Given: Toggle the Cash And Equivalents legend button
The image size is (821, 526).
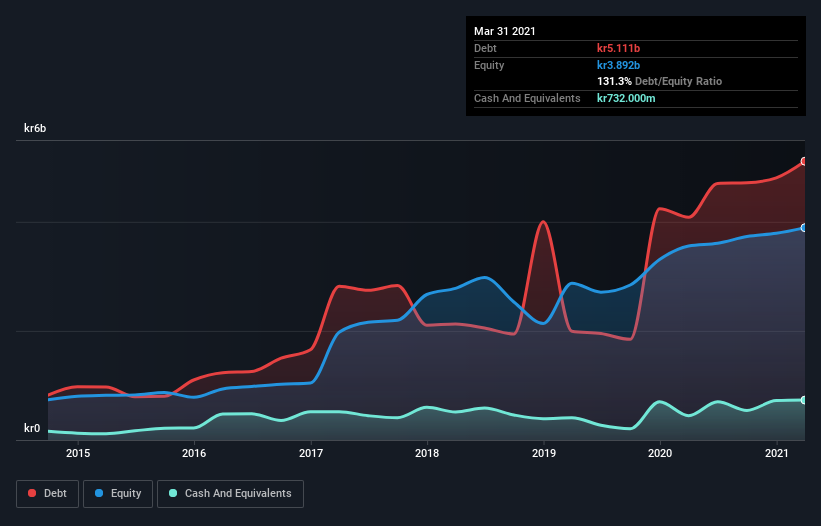Looking at the screenshot, I should point(230,494).
